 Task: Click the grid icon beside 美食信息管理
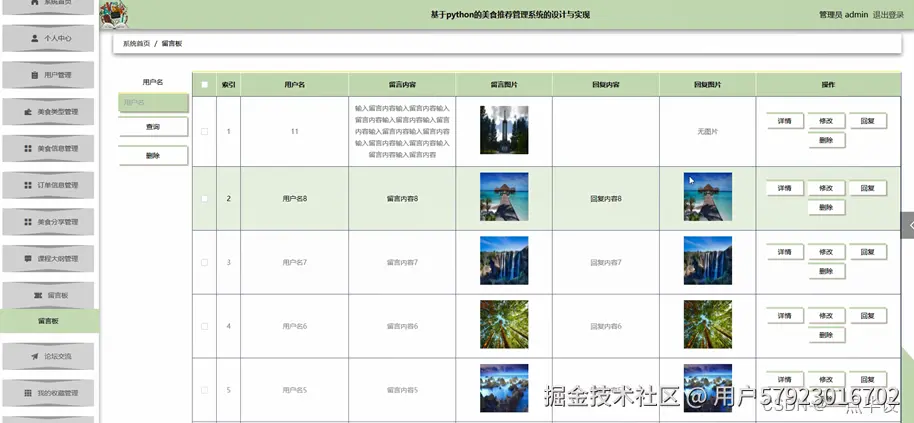click(27, 148)
